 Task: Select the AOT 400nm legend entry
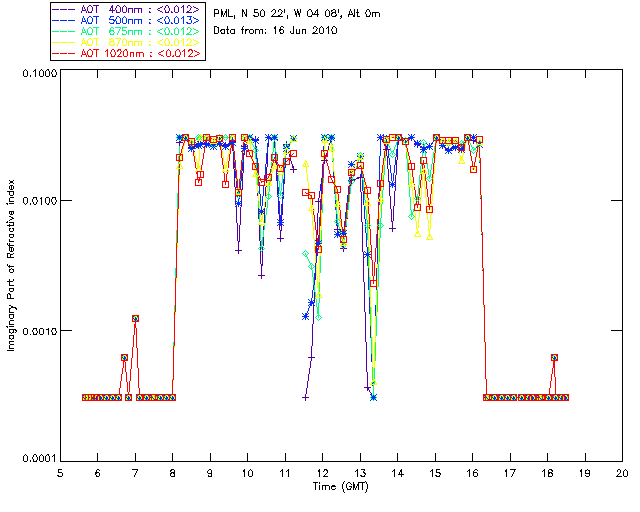[126, 9]
